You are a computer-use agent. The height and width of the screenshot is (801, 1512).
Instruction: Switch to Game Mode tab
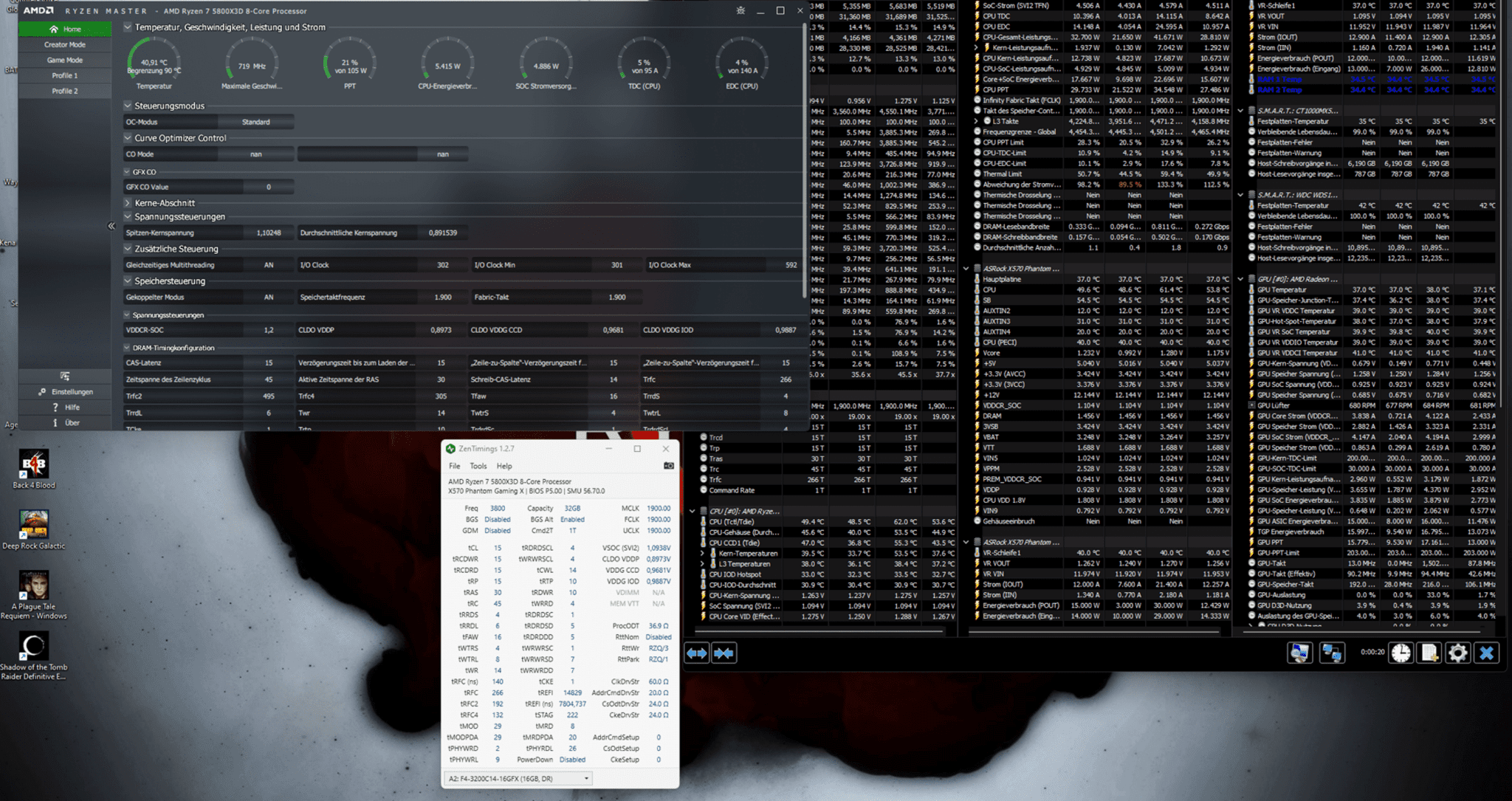click(65, 61)
